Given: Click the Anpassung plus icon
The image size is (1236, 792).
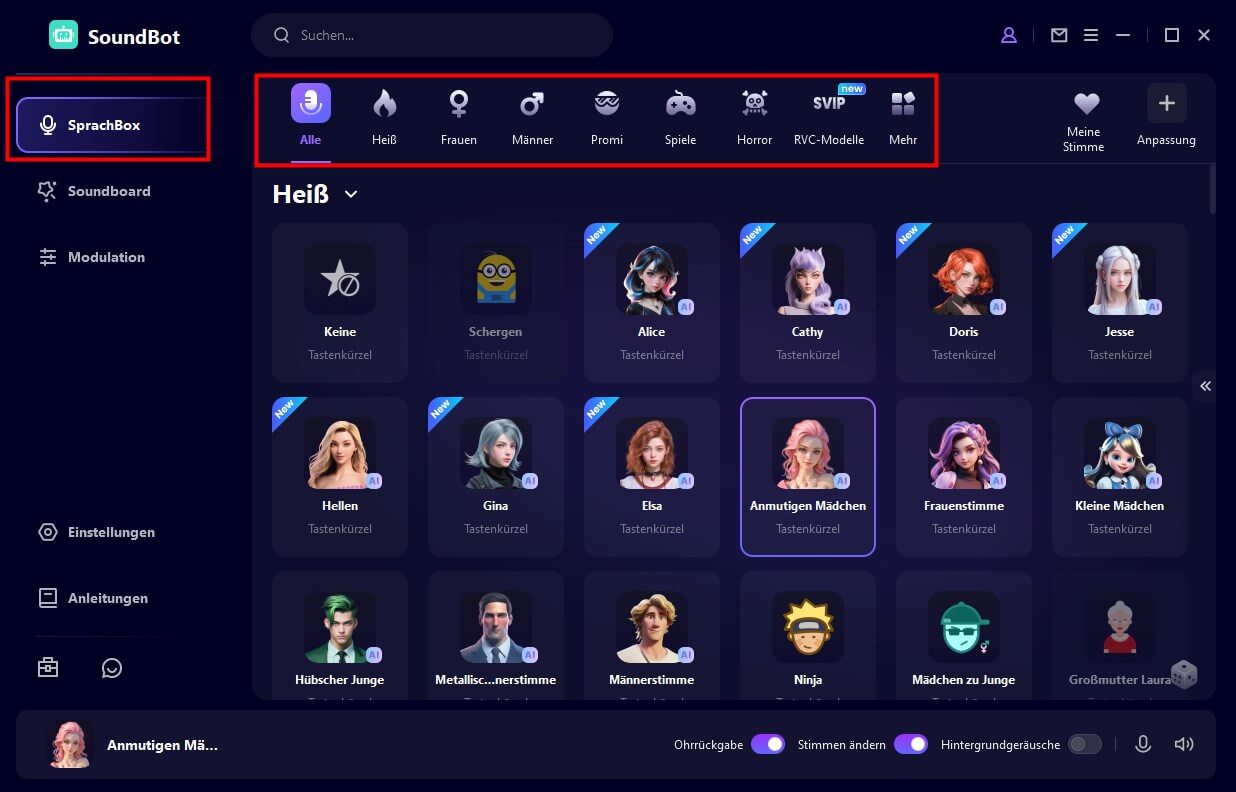Looking at the screenshot, I should 1166,103.
